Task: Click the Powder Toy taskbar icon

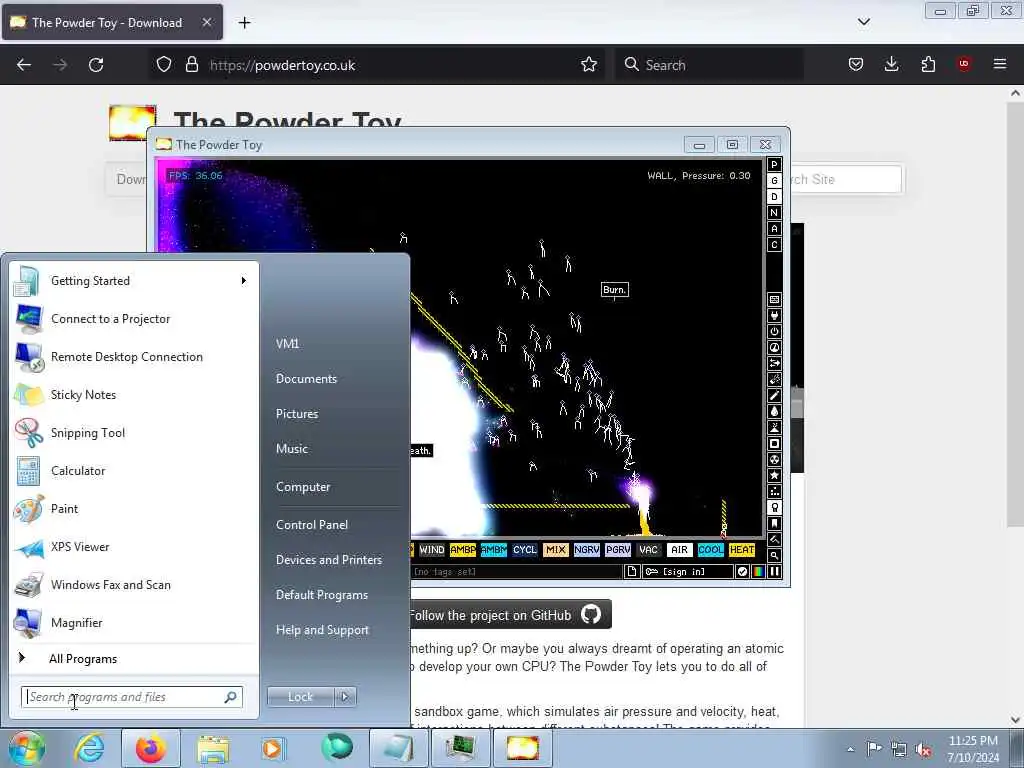Action: point(523,748)
